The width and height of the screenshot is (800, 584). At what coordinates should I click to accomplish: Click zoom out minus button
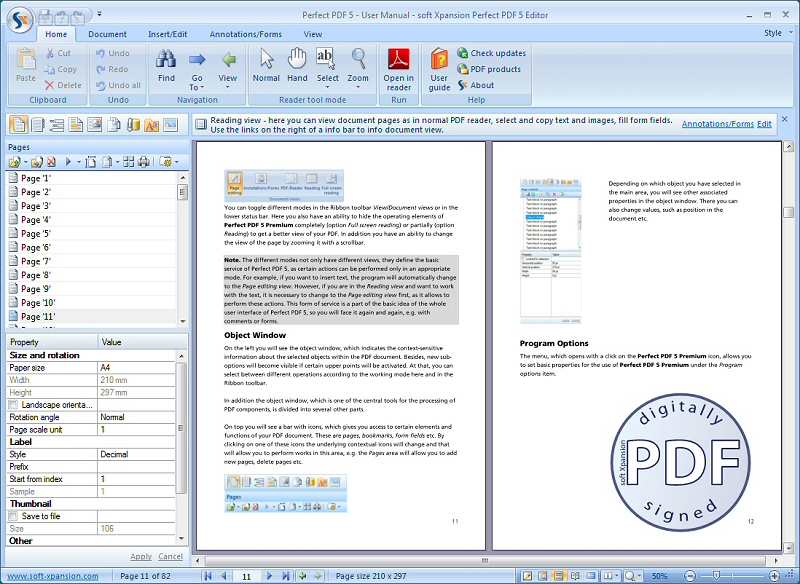click(x=689, y=576)
